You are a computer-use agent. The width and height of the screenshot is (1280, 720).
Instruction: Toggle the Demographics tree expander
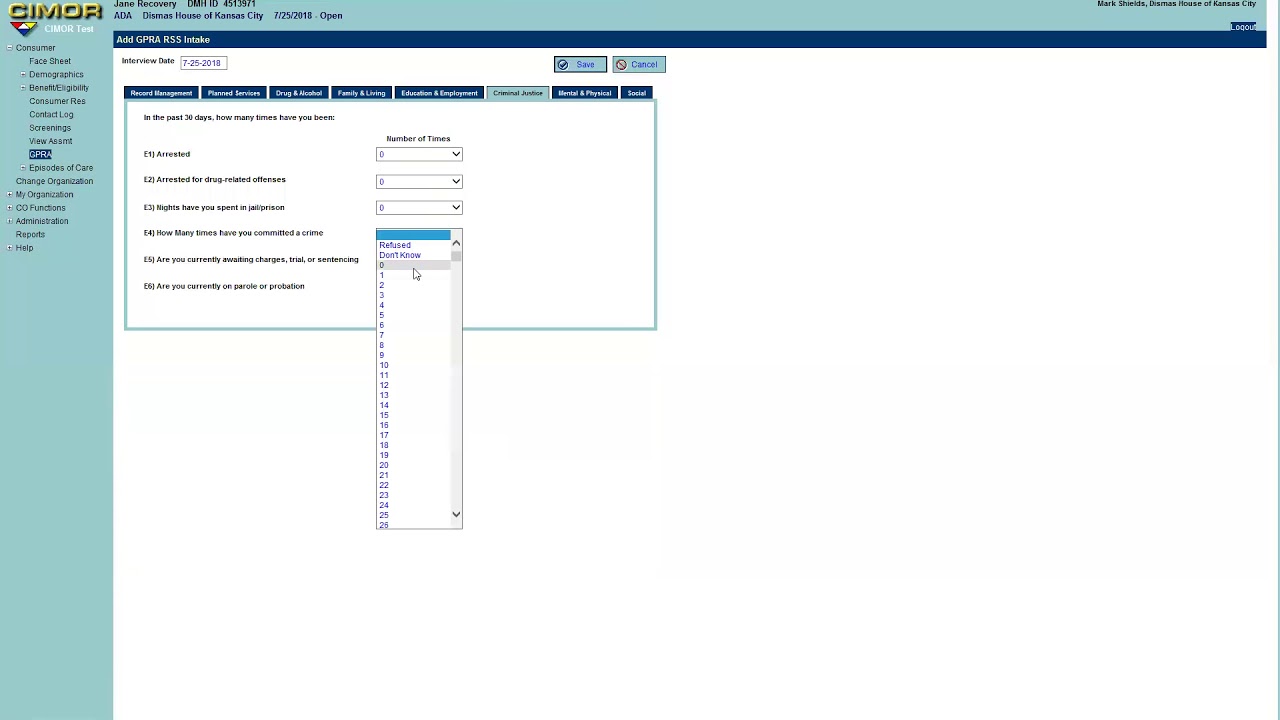(x=23, y=75)
